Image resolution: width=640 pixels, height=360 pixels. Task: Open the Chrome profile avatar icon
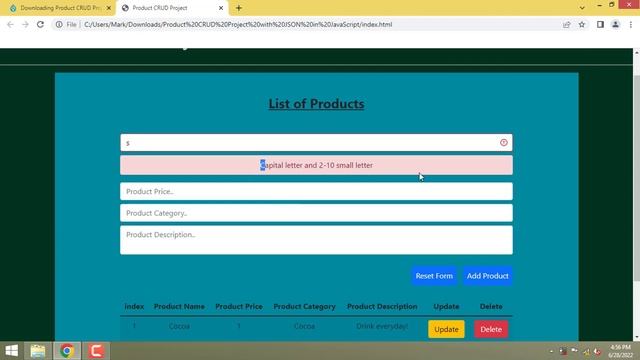point(616,24)
